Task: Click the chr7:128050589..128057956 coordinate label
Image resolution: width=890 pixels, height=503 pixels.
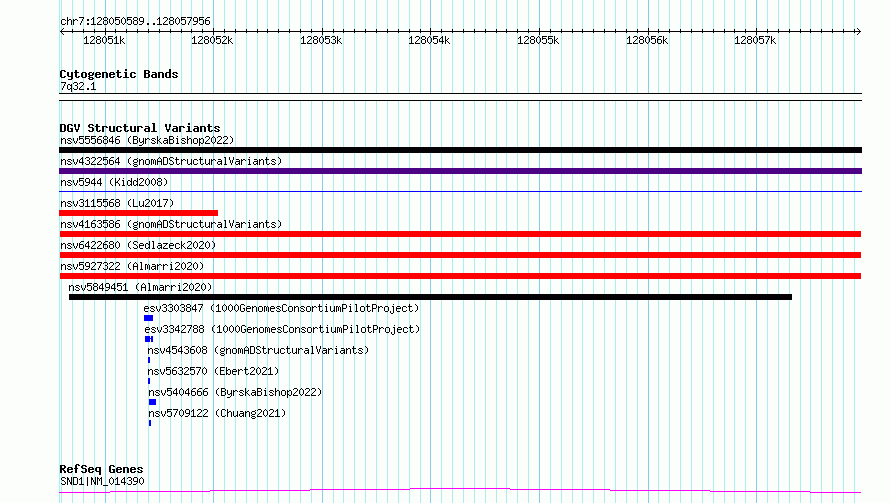Action: click(x=135, y=21)
